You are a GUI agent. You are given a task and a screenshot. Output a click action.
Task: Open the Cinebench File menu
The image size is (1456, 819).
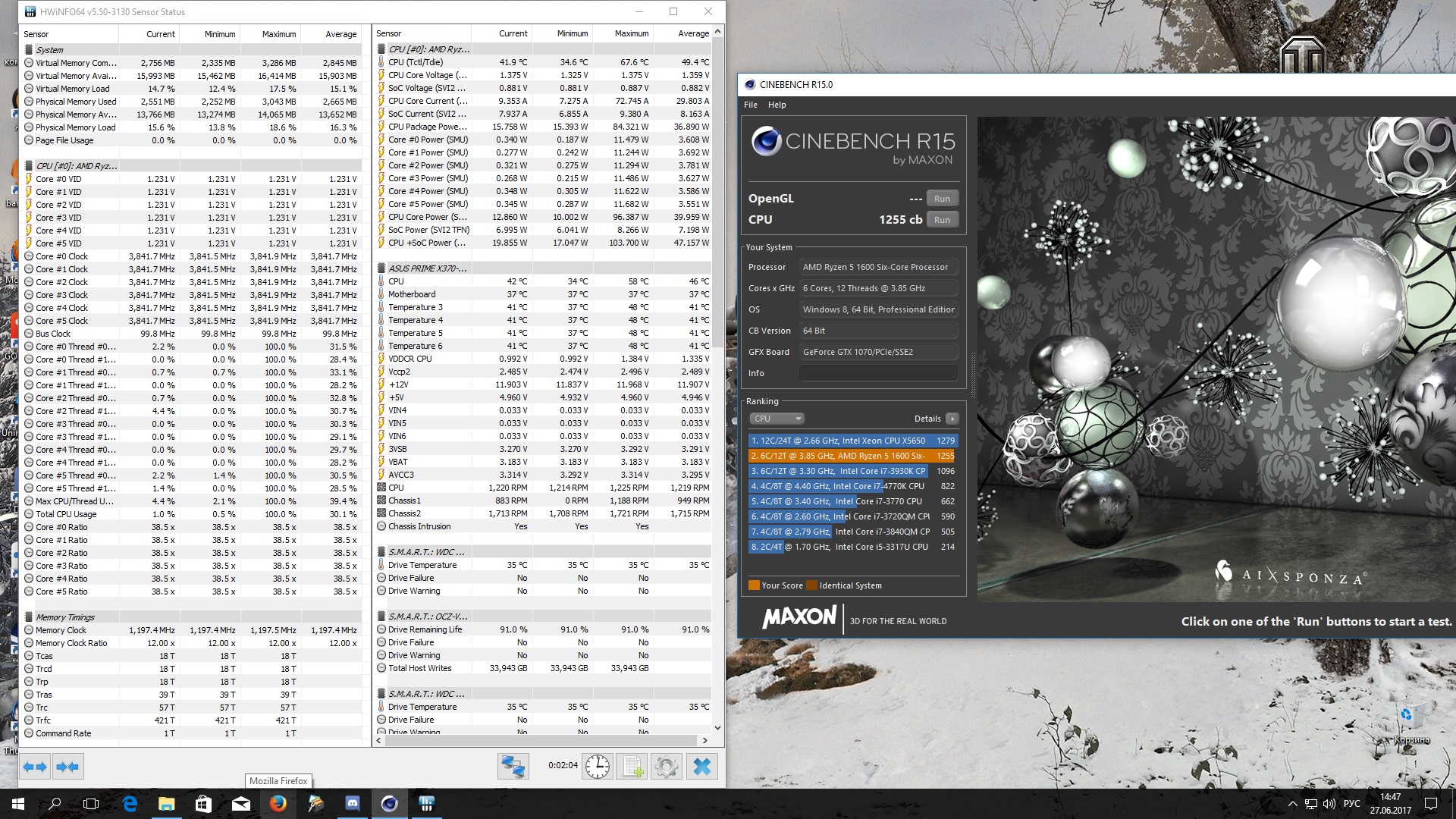coord(750,105)
